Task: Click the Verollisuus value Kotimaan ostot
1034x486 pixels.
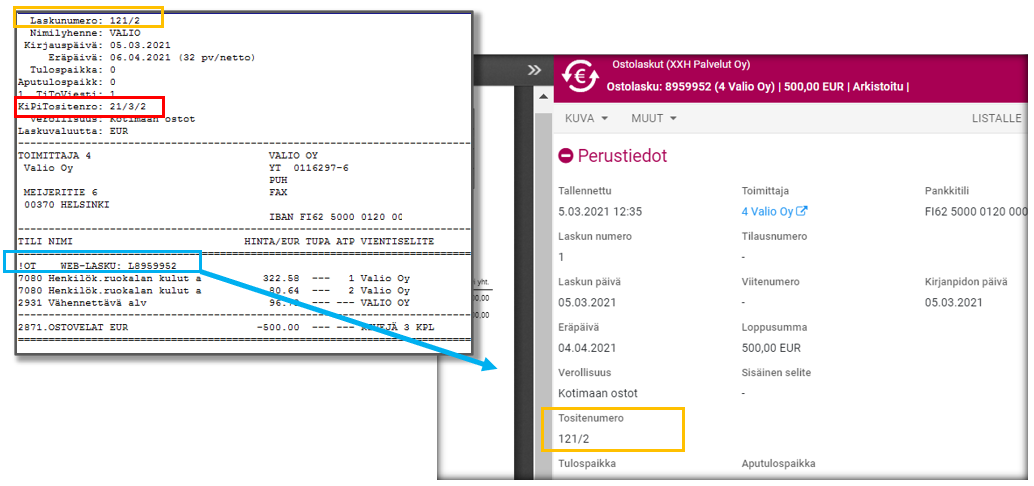Action: (598, 393)
